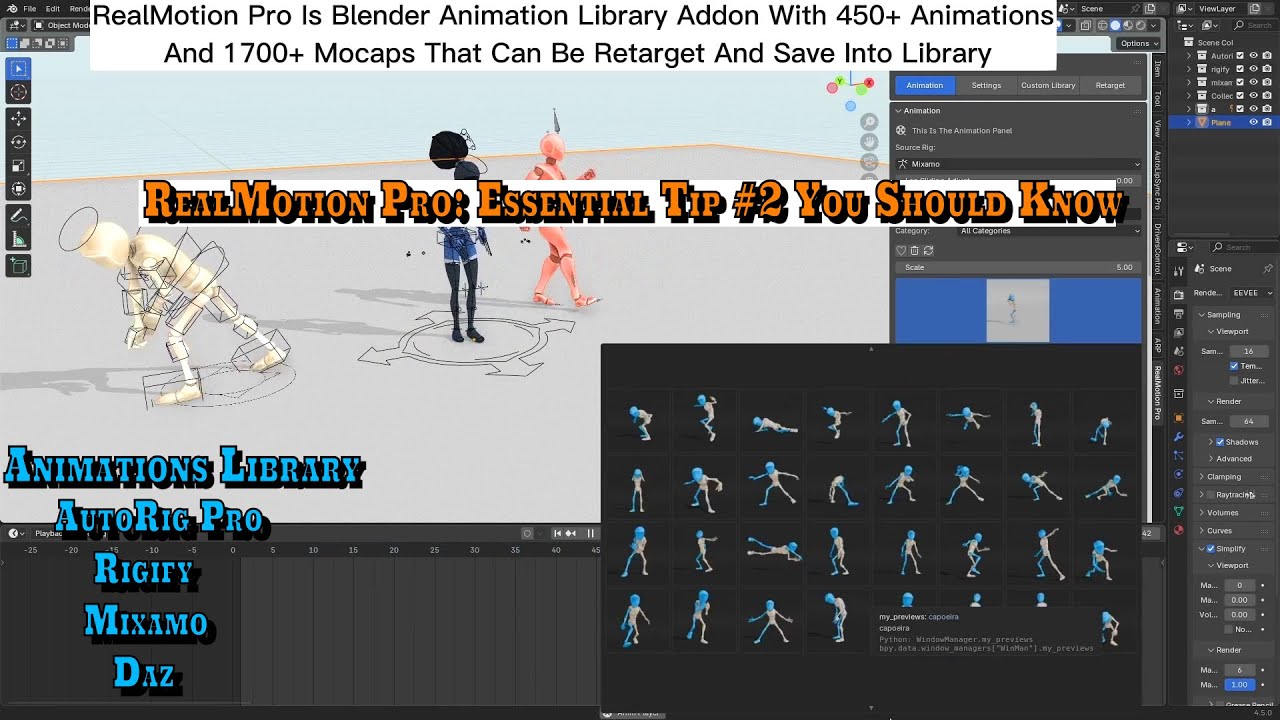Toggle the rigify collection exclude checkbox

point(1240,69)
